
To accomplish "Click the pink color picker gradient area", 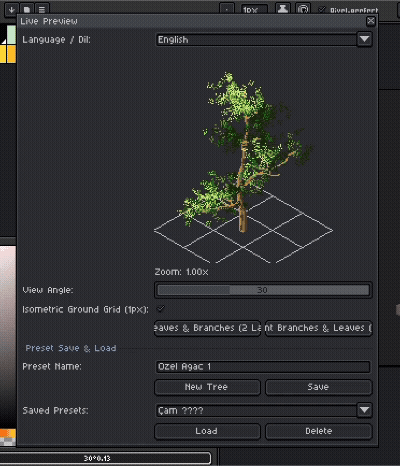I will (x=8, y=337).
